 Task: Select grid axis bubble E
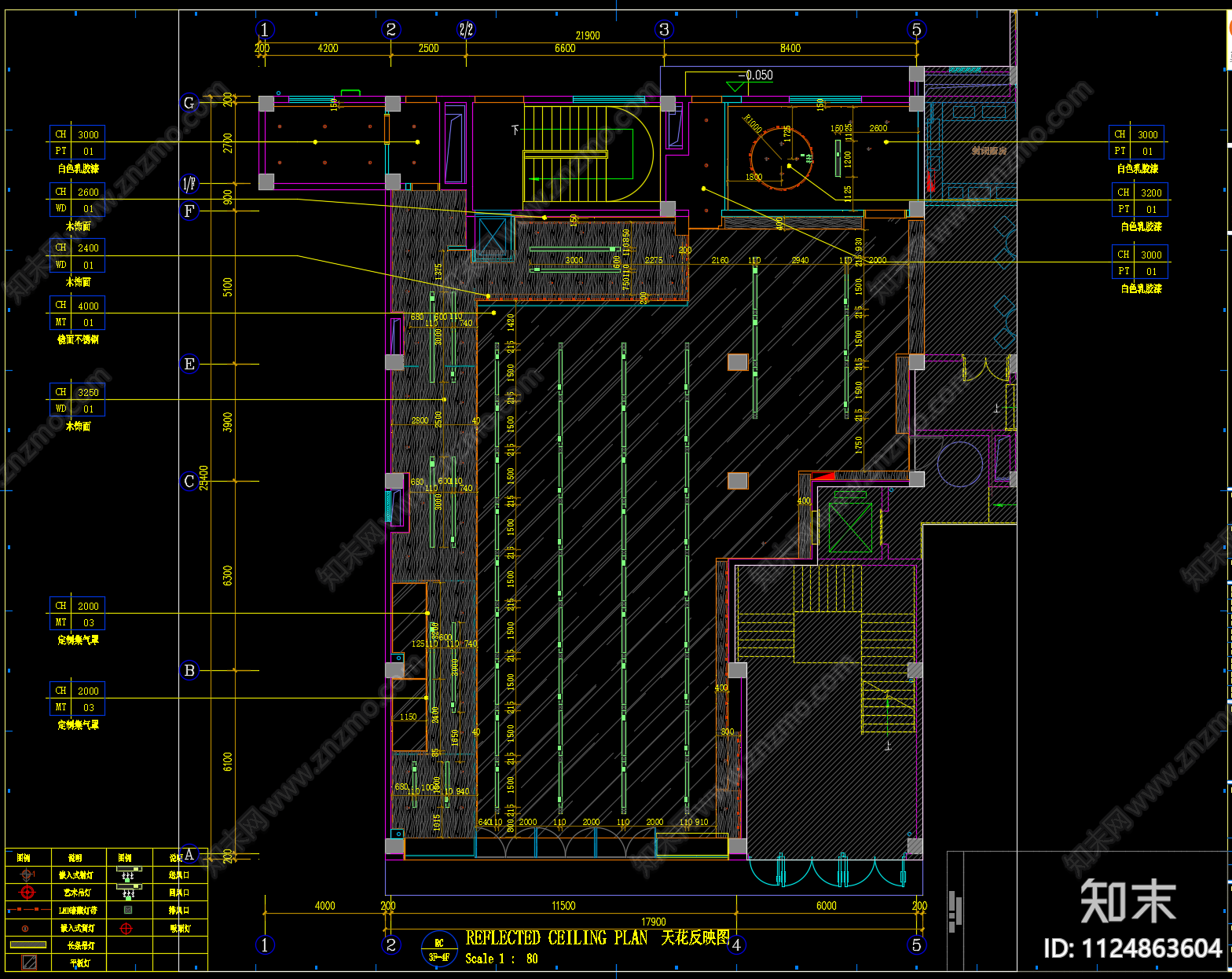(x=189, y=364)
